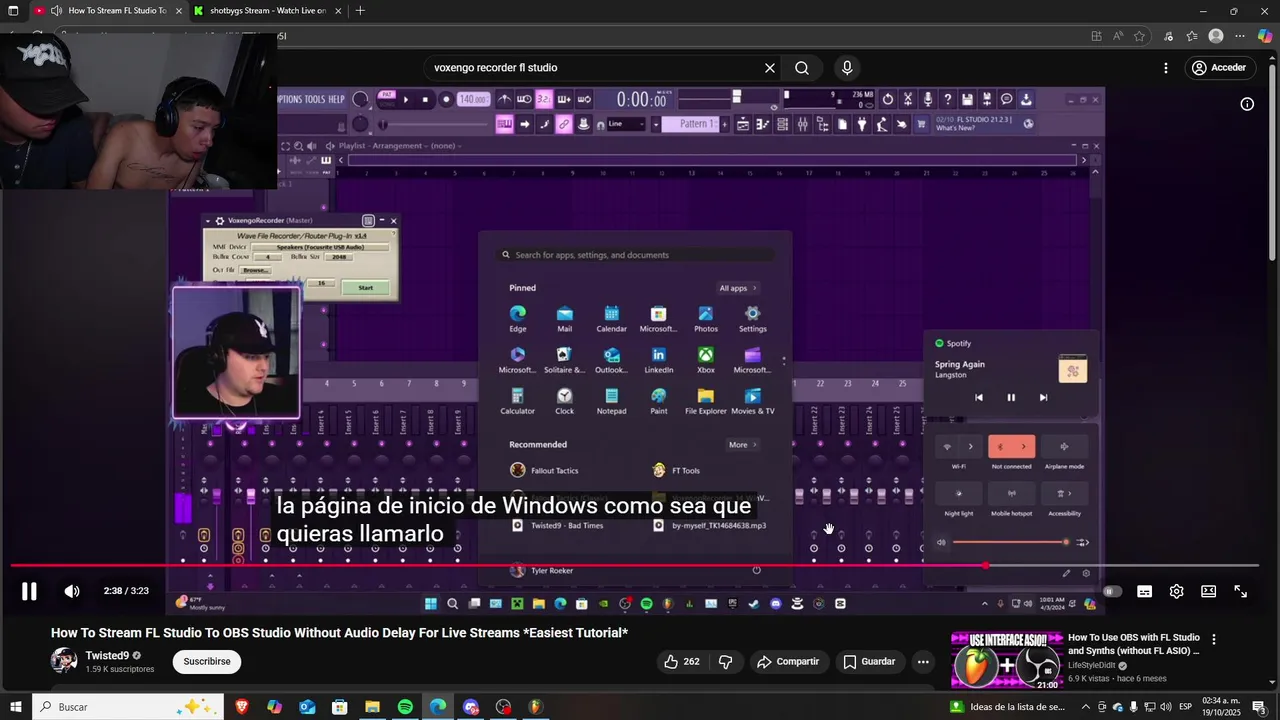Clear the YouTube search text
This screenshot has height=720, width=1280.
point(770,68)
